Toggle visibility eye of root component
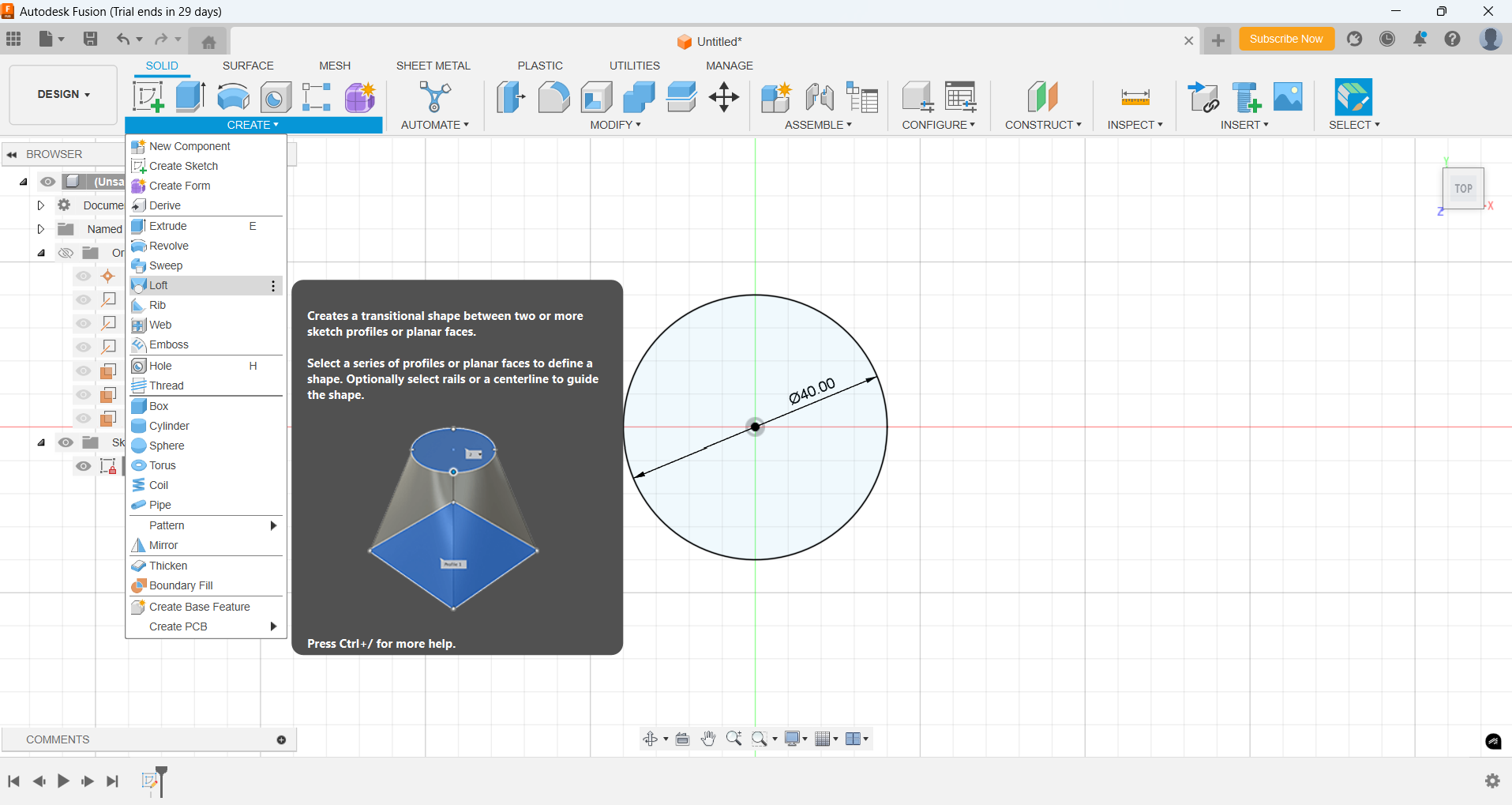Screen dimensions: 1512x805 coord(48,182)
